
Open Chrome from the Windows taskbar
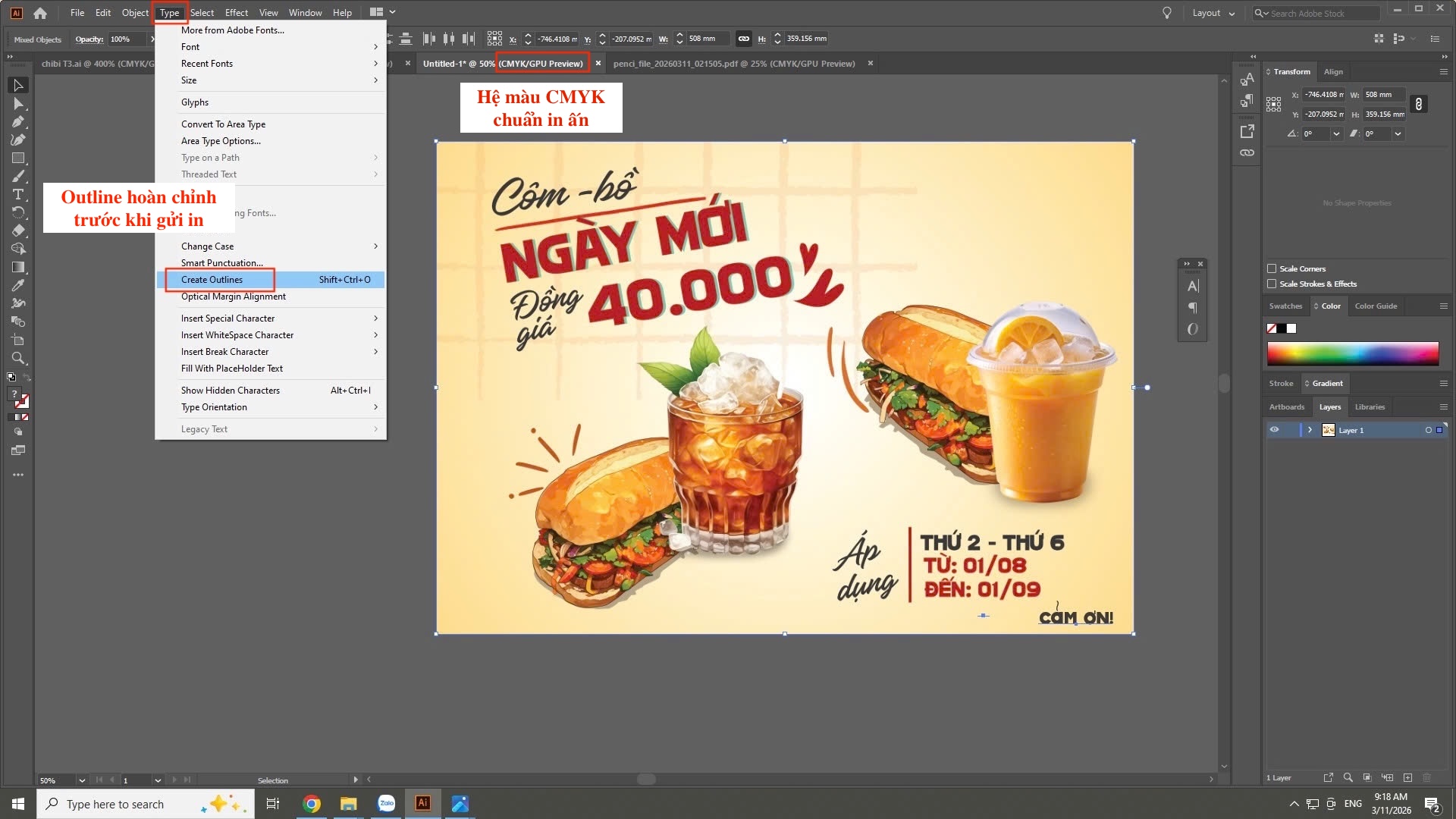pyautogui.click(x=312, y=804)
